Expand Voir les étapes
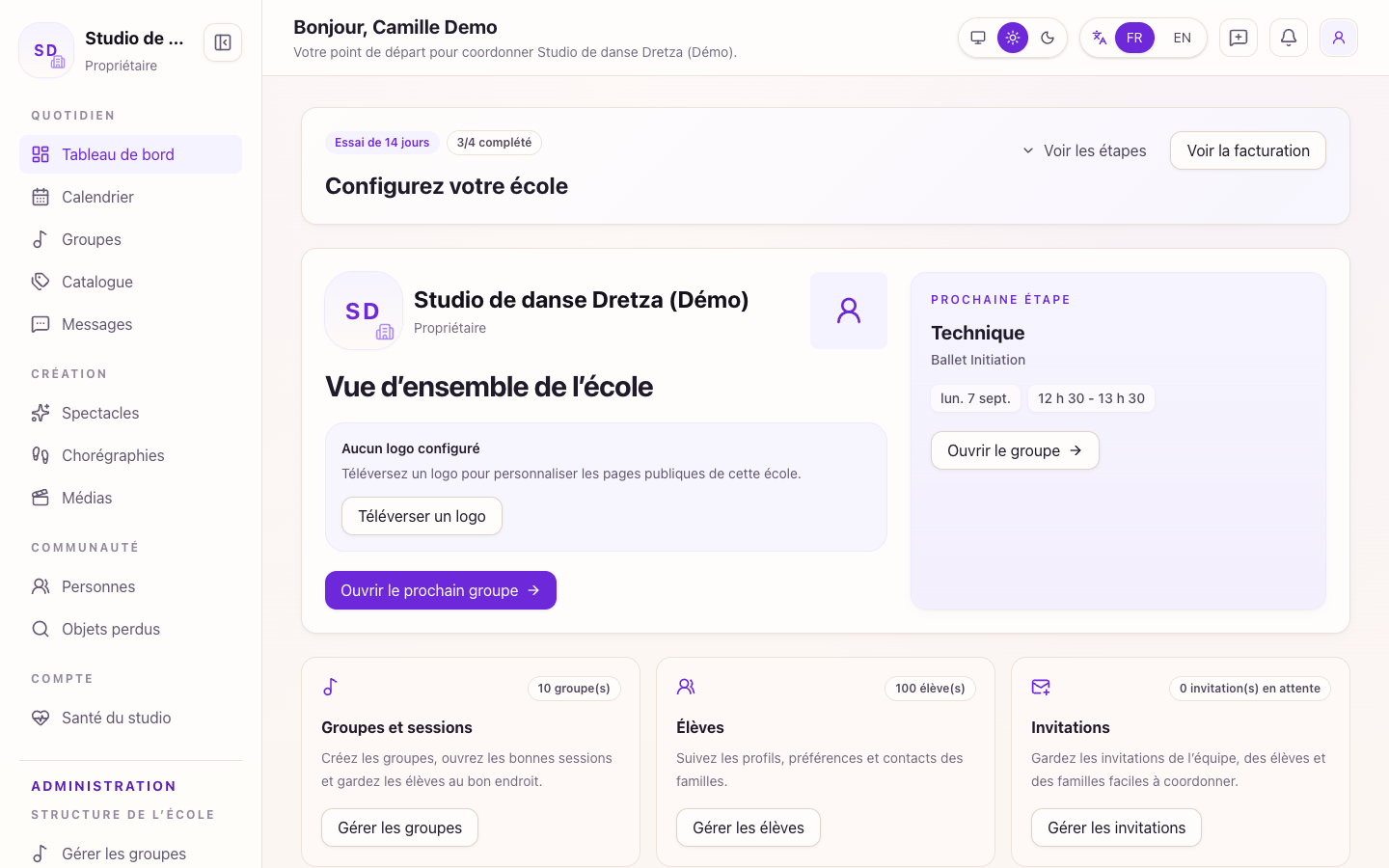 (1084, 150)
